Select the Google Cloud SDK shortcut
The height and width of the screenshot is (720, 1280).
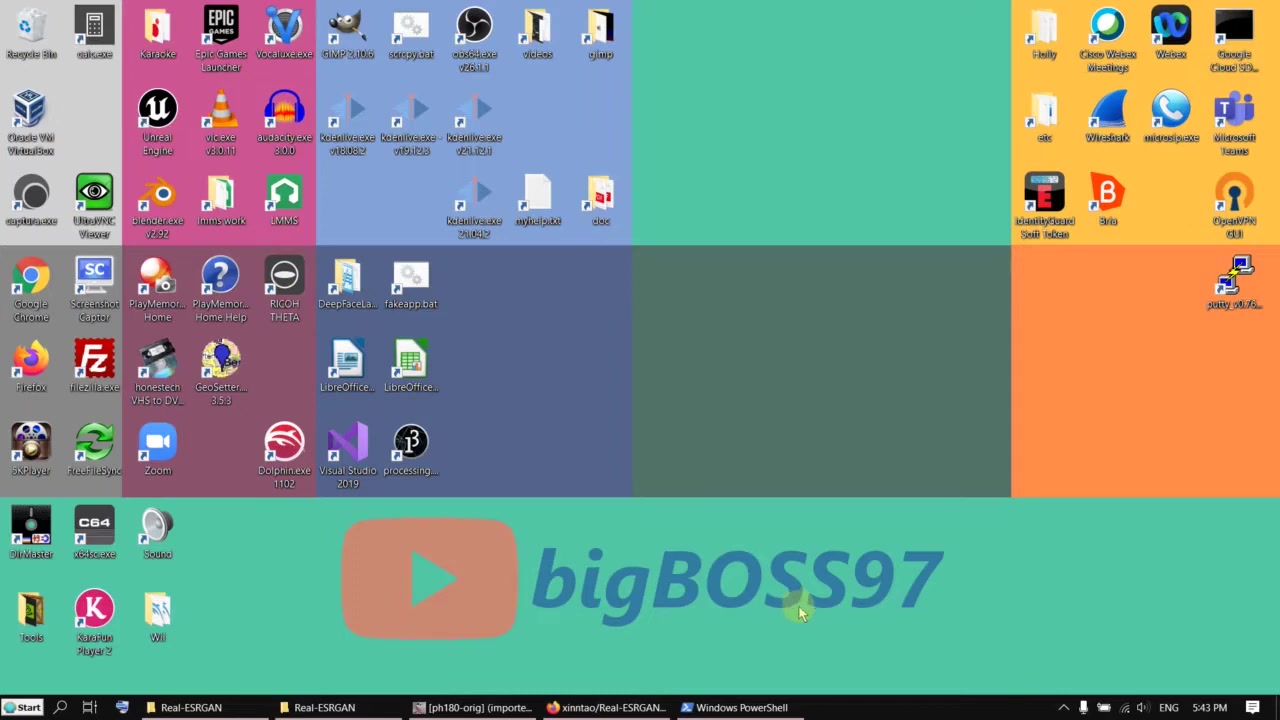[x=1234, y=40]
